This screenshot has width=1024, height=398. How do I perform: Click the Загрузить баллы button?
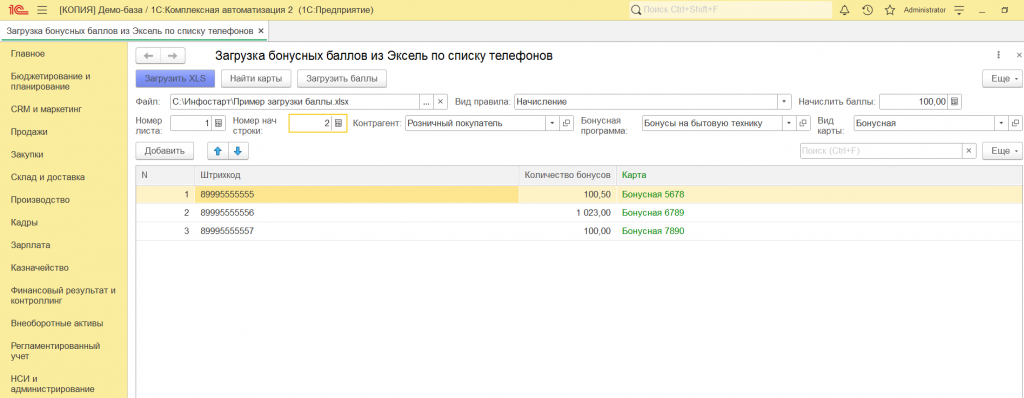click(x=342, y=78)
